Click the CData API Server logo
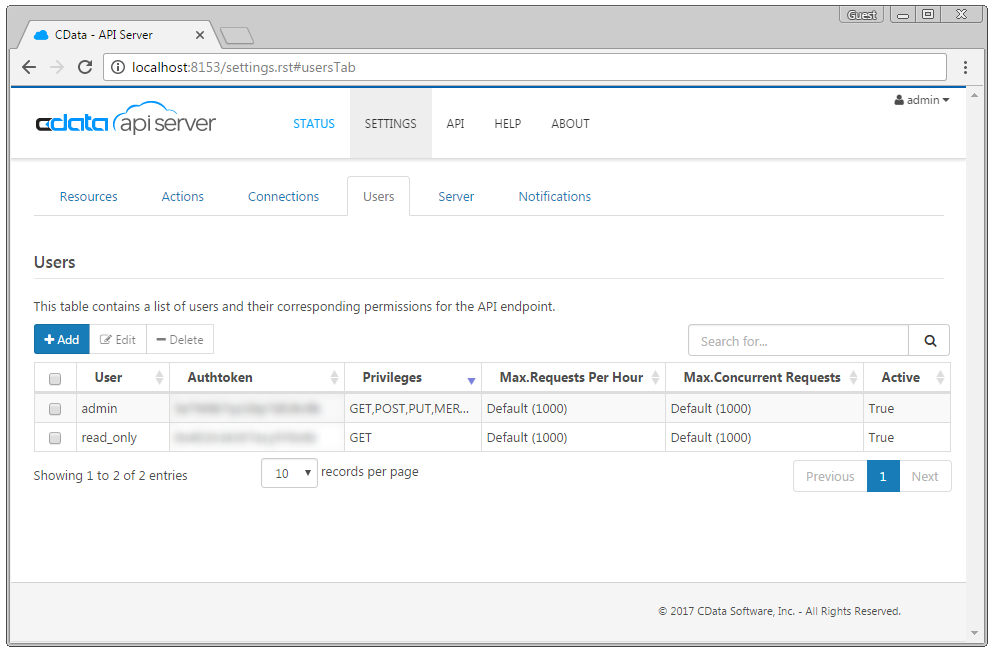 pyautogui.click(x=126, y=122)
